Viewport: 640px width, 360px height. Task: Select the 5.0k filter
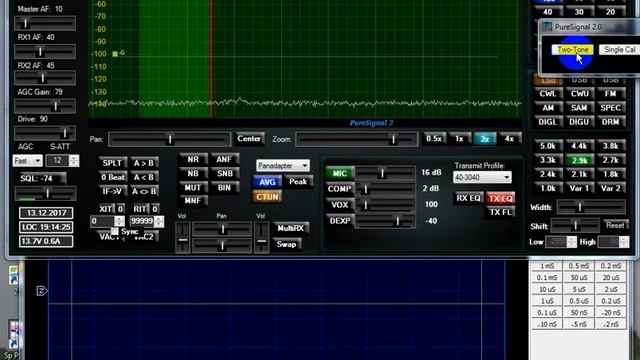(x=547, y=146)
